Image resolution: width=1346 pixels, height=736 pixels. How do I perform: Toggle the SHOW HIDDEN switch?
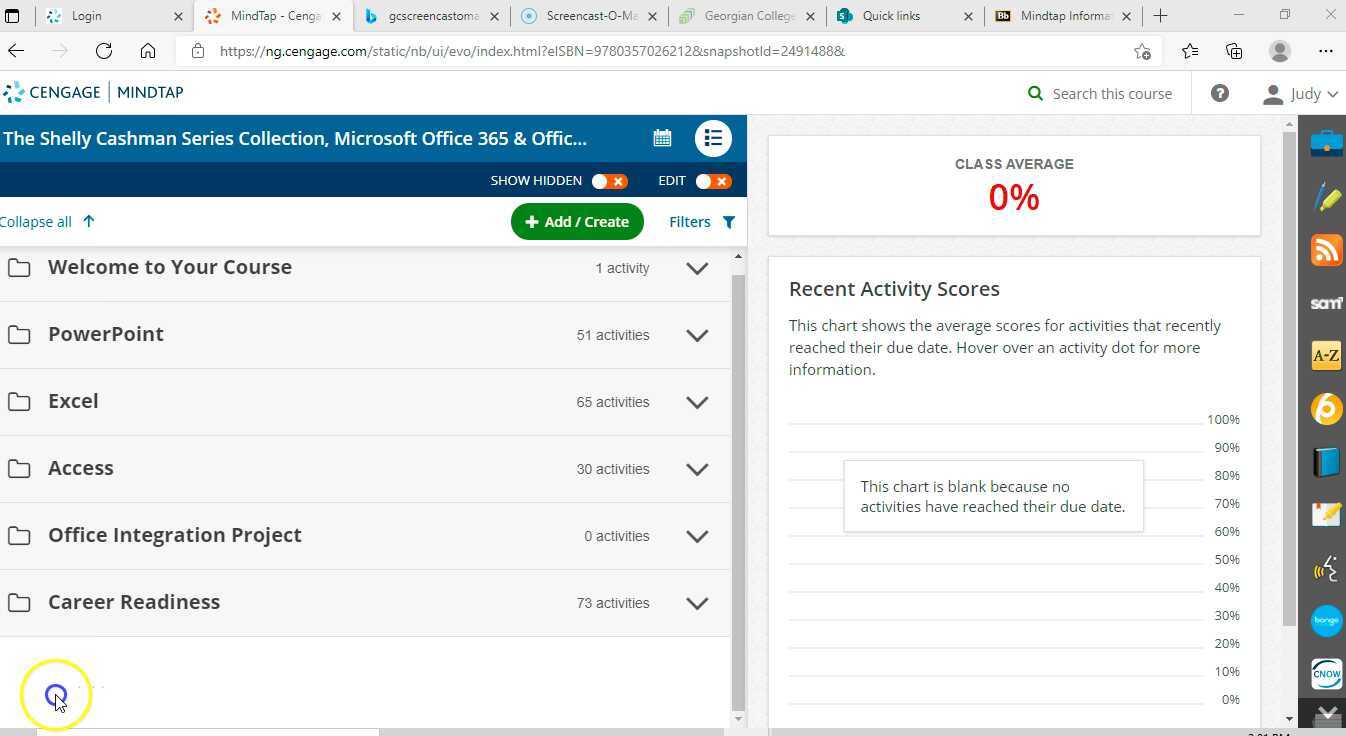coord(609,181)
